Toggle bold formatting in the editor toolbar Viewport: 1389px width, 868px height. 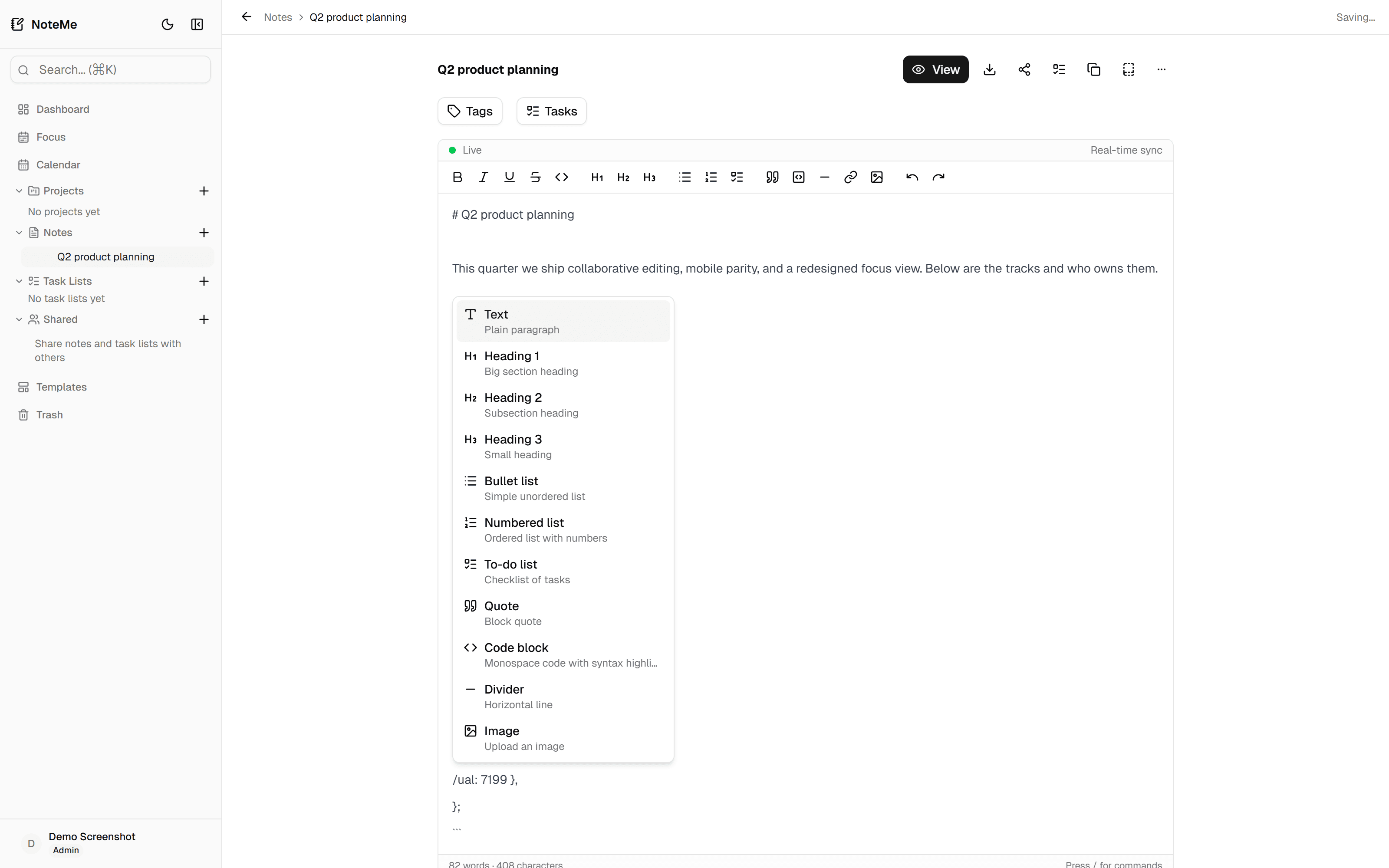pos(457,177)
